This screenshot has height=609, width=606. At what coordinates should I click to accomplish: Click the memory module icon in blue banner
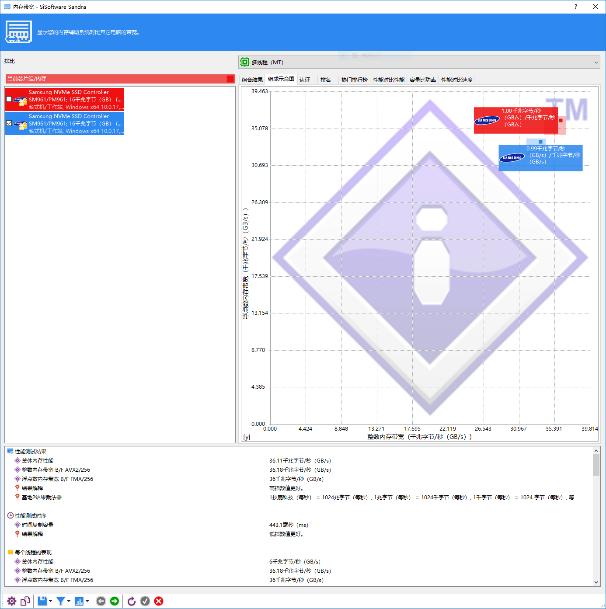pos(18,32)
